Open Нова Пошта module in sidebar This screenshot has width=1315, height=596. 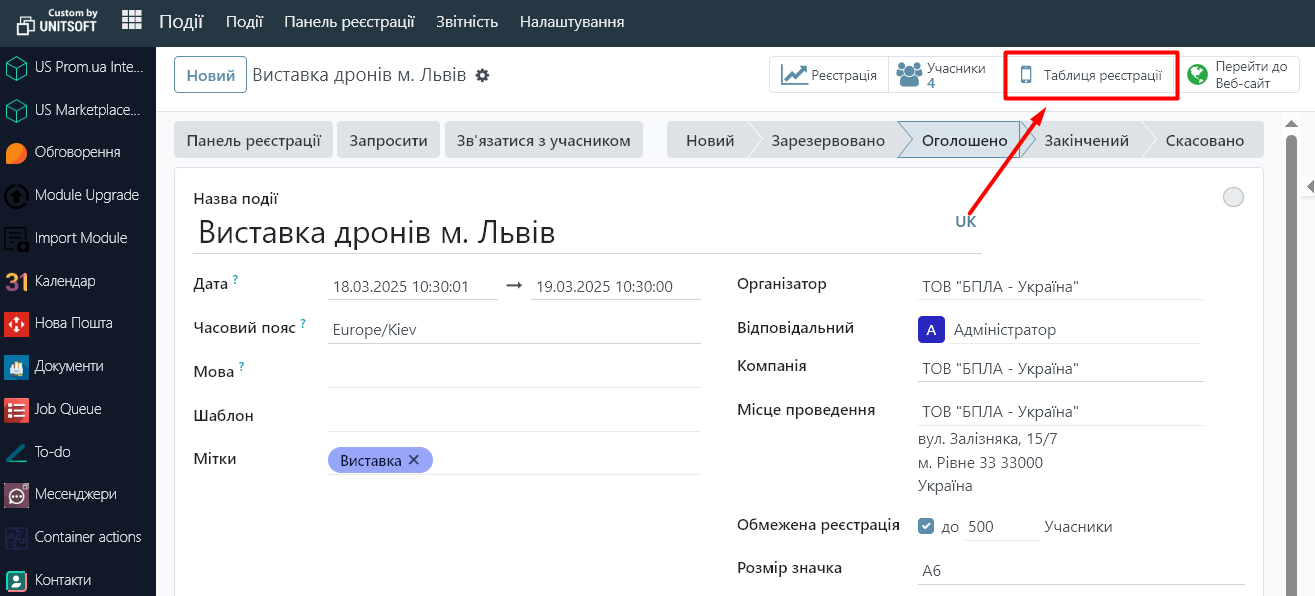coord(73,323)
